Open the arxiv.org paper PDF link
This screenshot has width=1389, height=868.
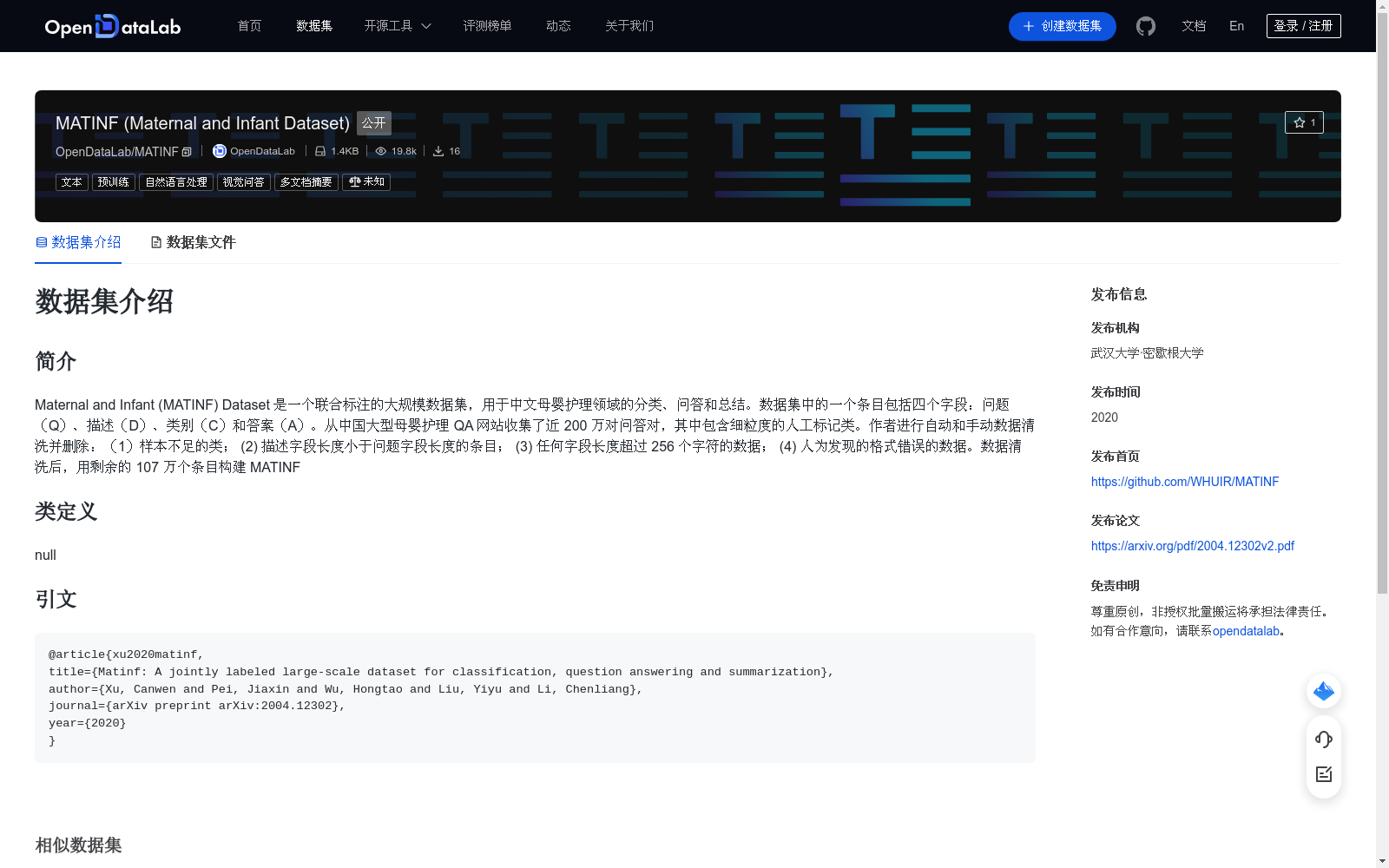click(1193, 546)
